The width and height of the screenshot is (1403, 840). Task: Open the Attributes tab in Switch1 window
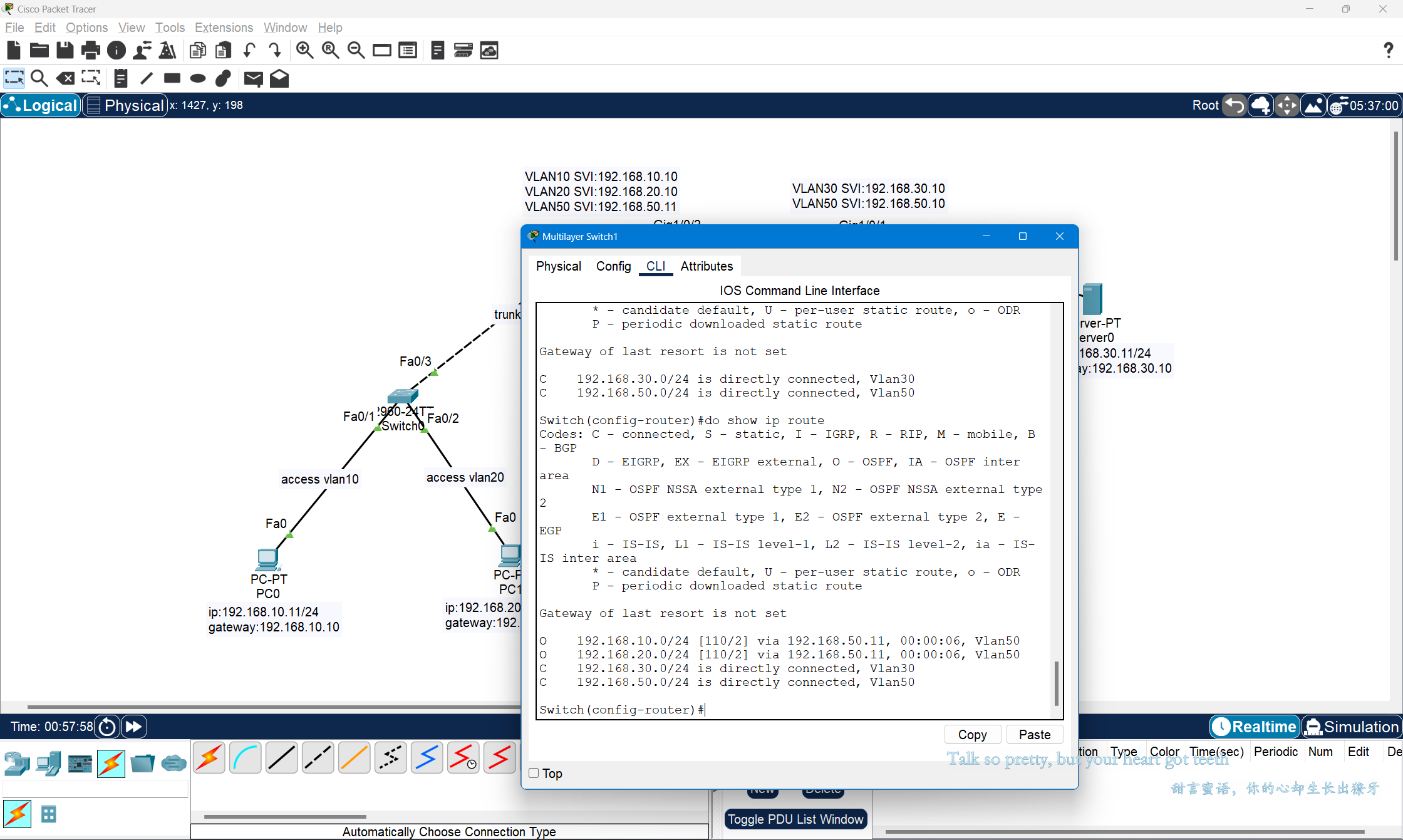pyautogui.click(x=707, y=266)
